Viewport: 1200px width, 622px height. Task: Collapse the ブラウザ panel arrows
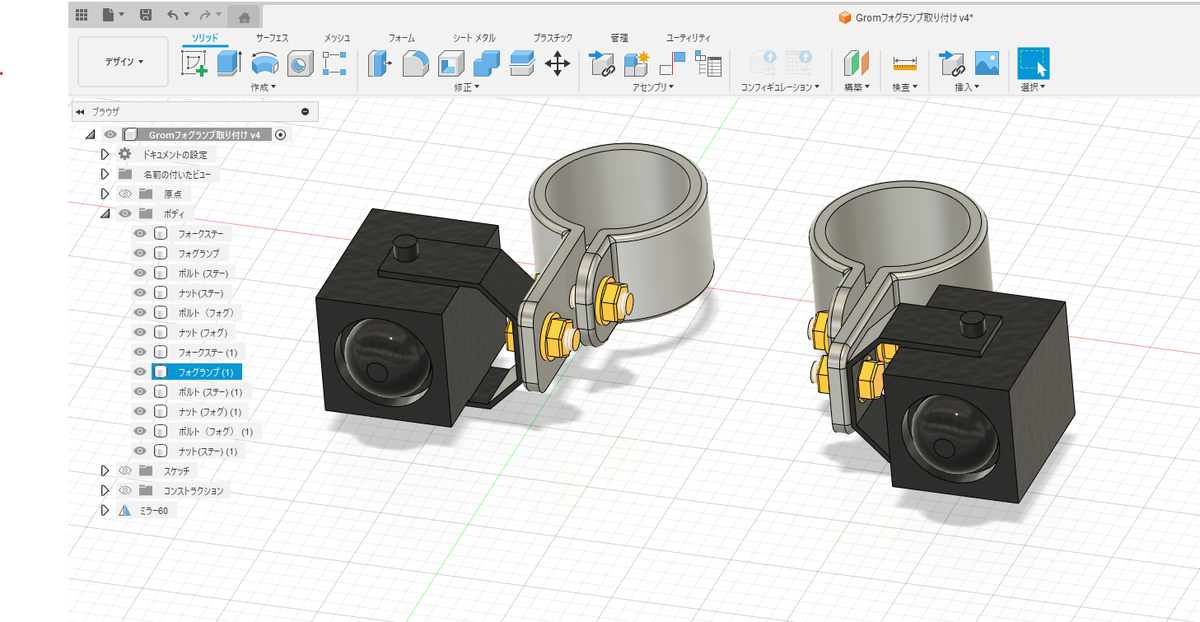[x=79, y=112]
